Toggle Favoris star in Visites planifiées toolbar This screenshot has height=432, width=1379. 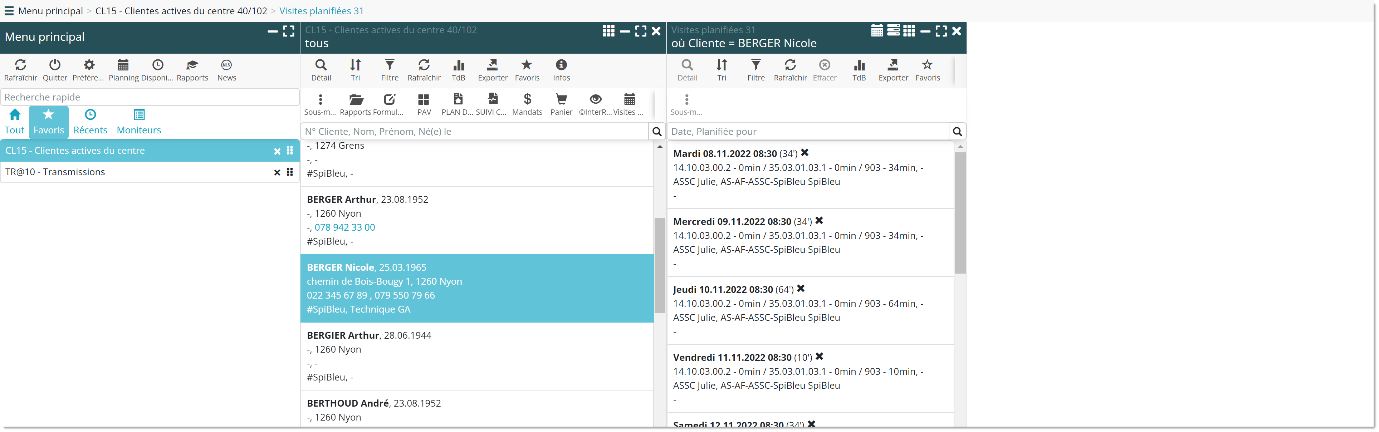tap(927, 68)
